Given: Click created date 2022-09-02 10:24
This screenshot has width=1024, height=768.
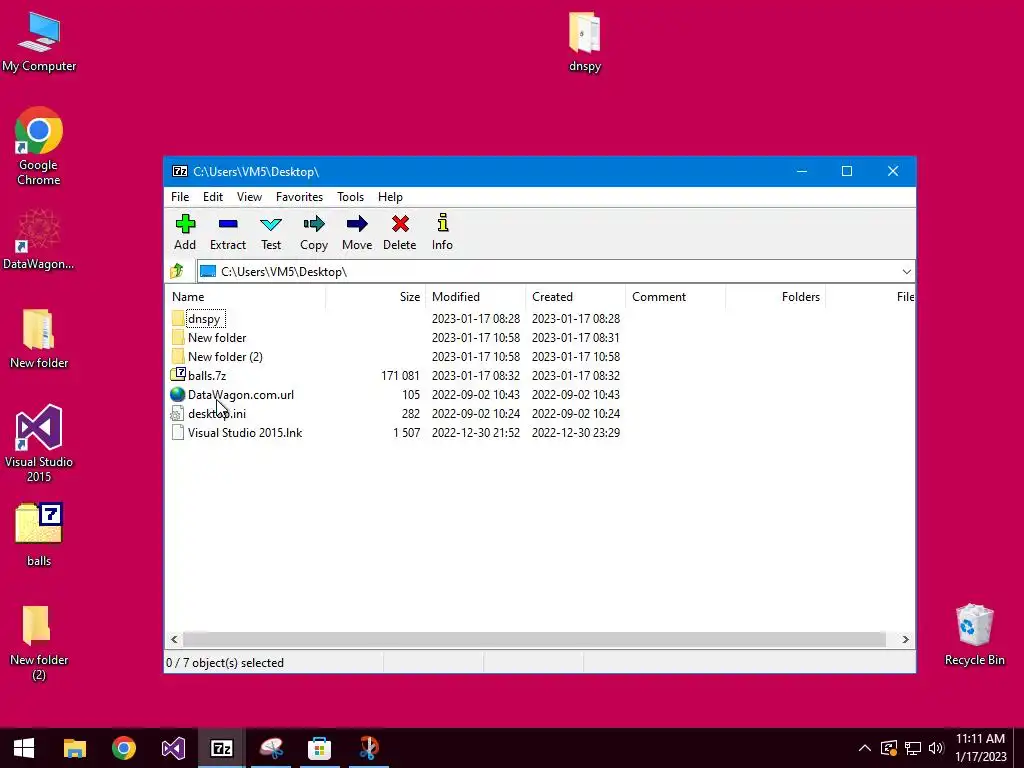Looking at the screenshot, I should (x=575, y=413).
